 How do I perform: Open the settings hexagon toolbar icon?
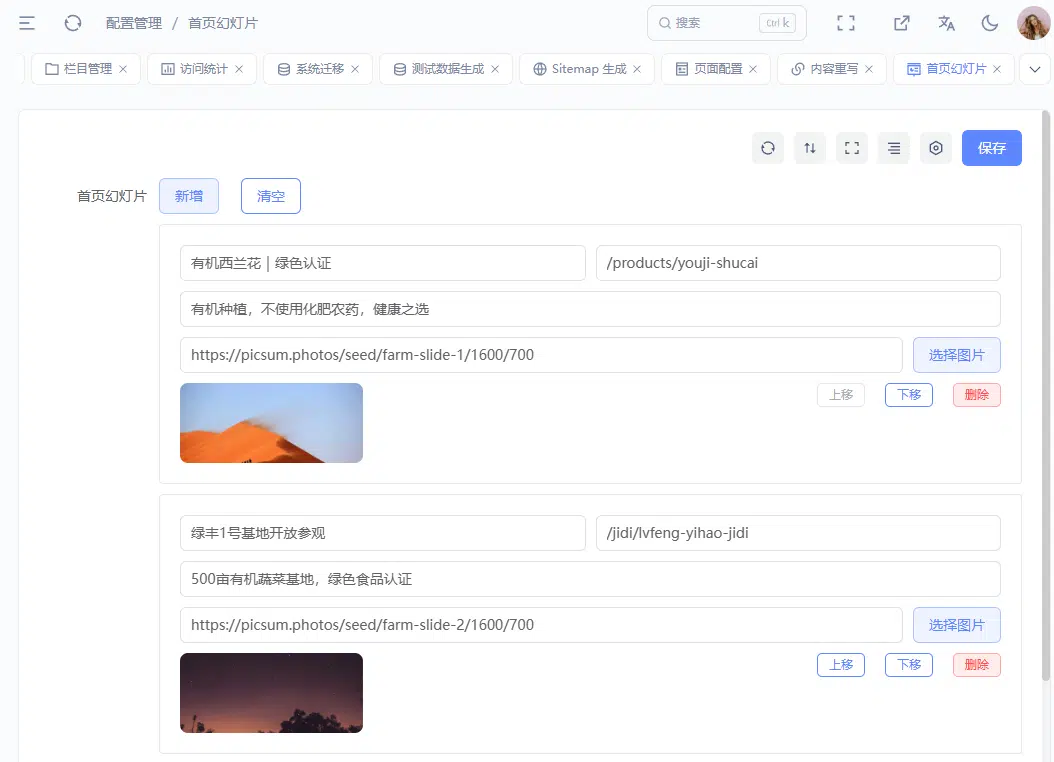936,148
